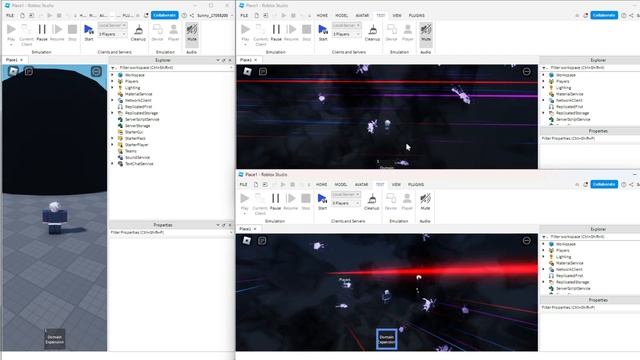Click Start icon in top-right window
The height and width of the screenshot is (360, 640).
click(323, 32)
